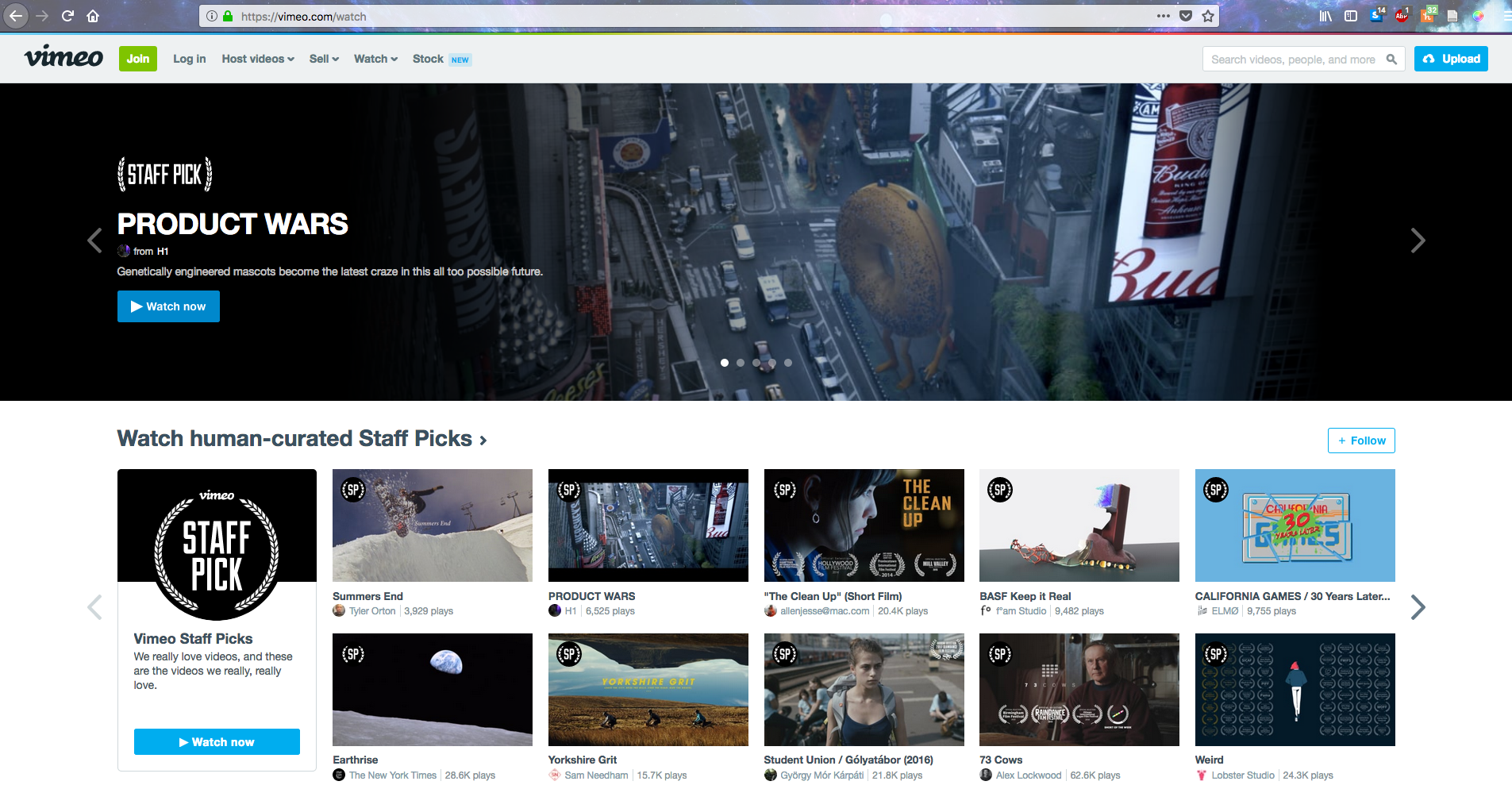1512x812 pixels.
Task: Open The Clean Up video thumbnail
Action: point(864,525)
